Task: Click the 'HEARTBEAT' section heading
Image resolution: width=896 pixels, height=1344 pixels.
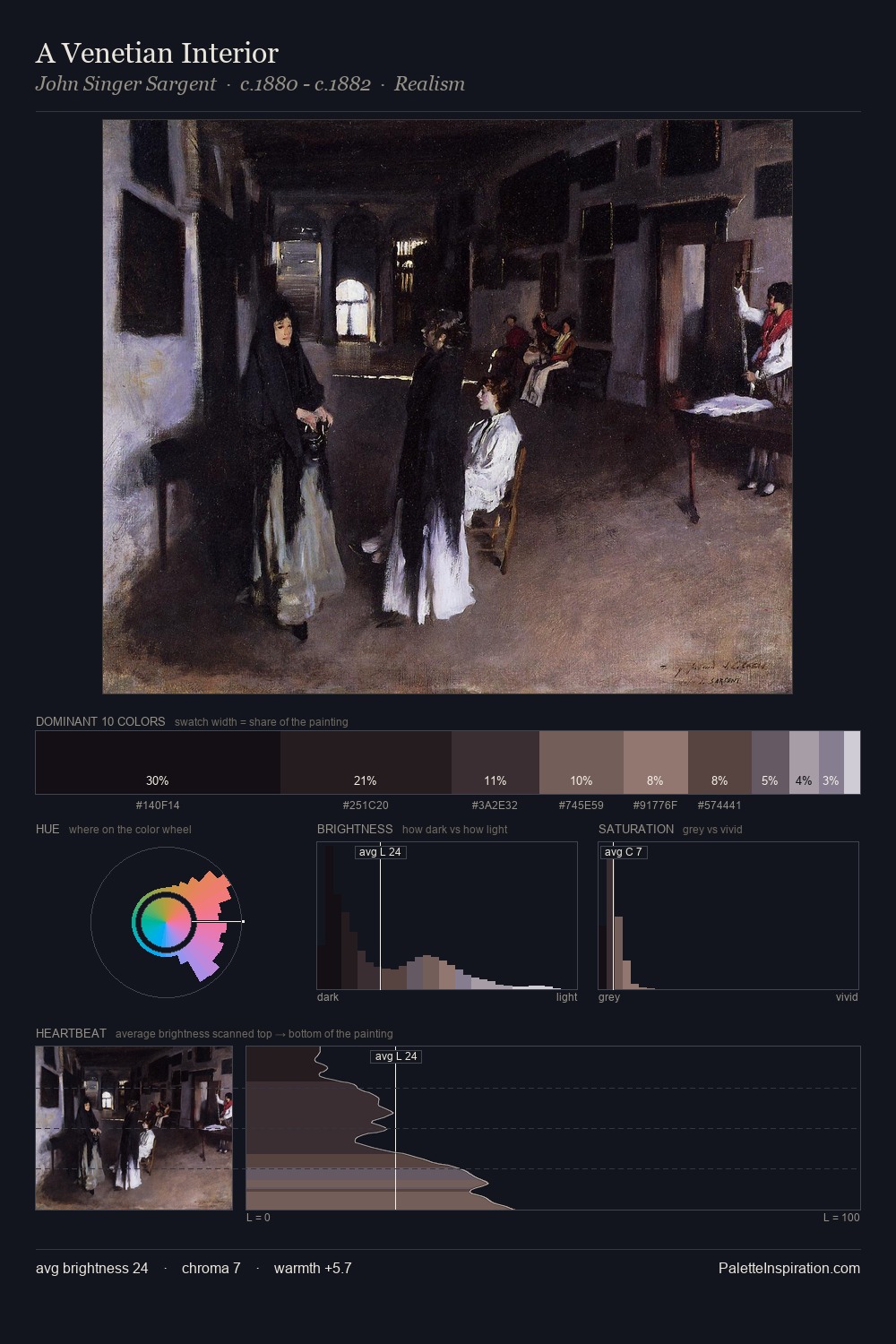Action: click(x=71, y=1033)
